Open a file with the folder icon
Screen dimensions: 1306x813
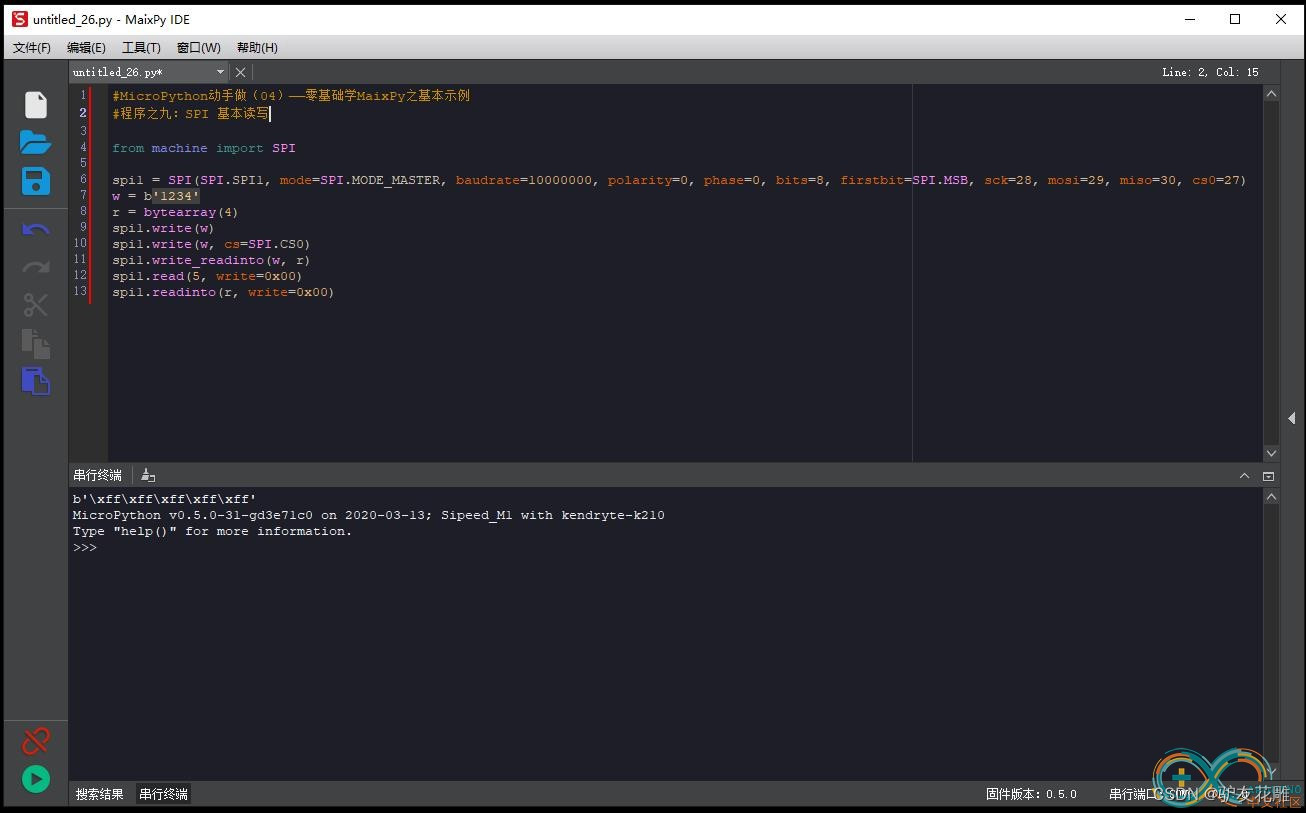[x=35, y=142]
